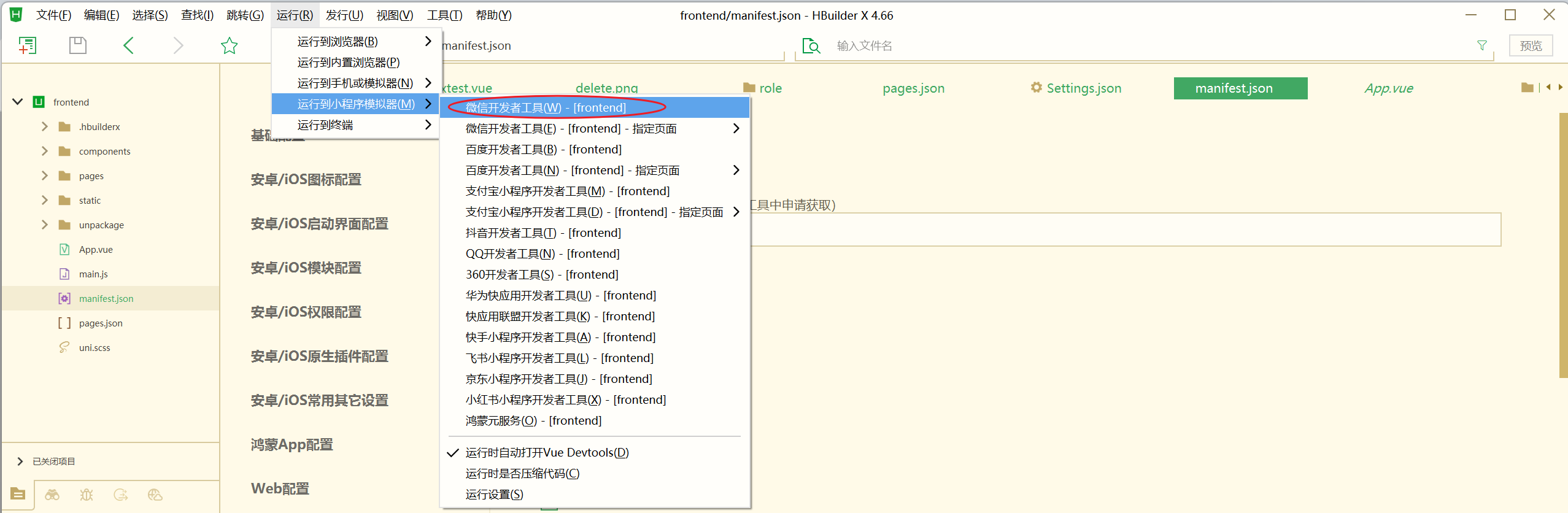This screenshot has width=1568, height=513.
Task: Open 运行到手机或模拟器 submenu
Action: pyautogui.click(x=356, y=83)
